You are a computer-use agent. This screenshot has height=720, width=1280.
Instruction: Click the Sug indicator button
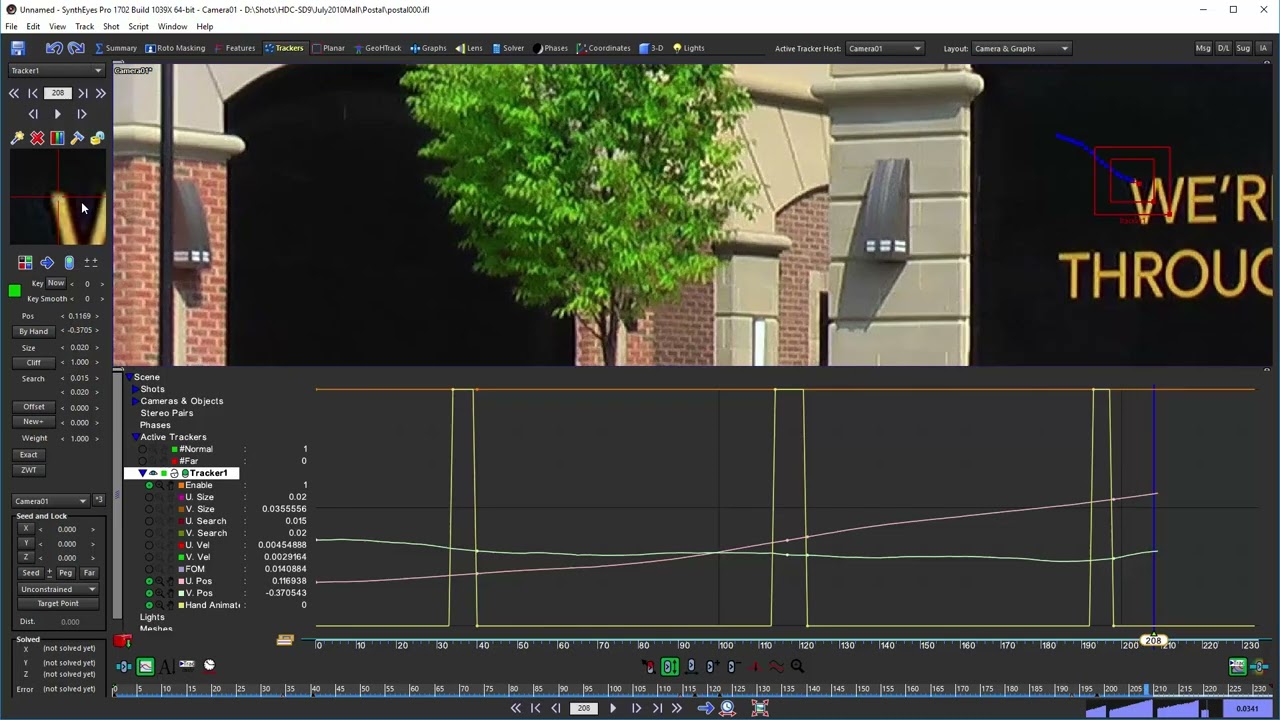[1243, 48]
